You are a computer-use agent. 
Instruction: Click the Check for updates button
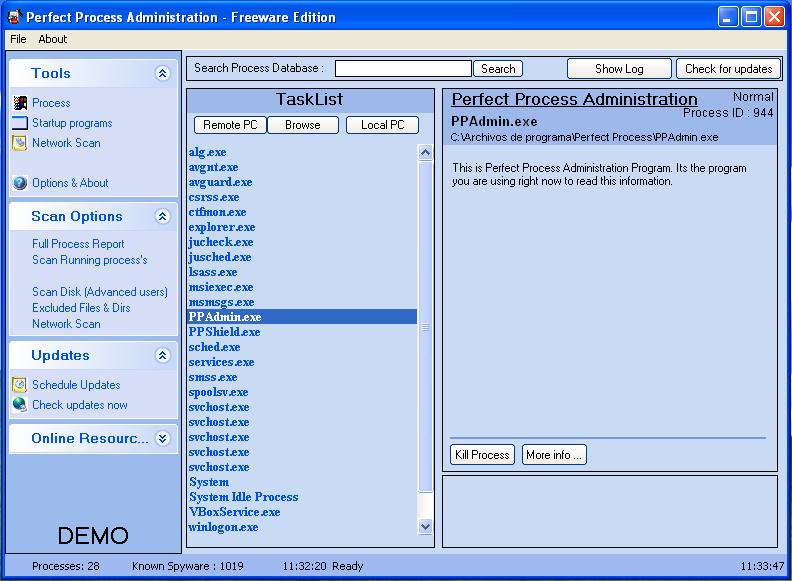(728, 69)
